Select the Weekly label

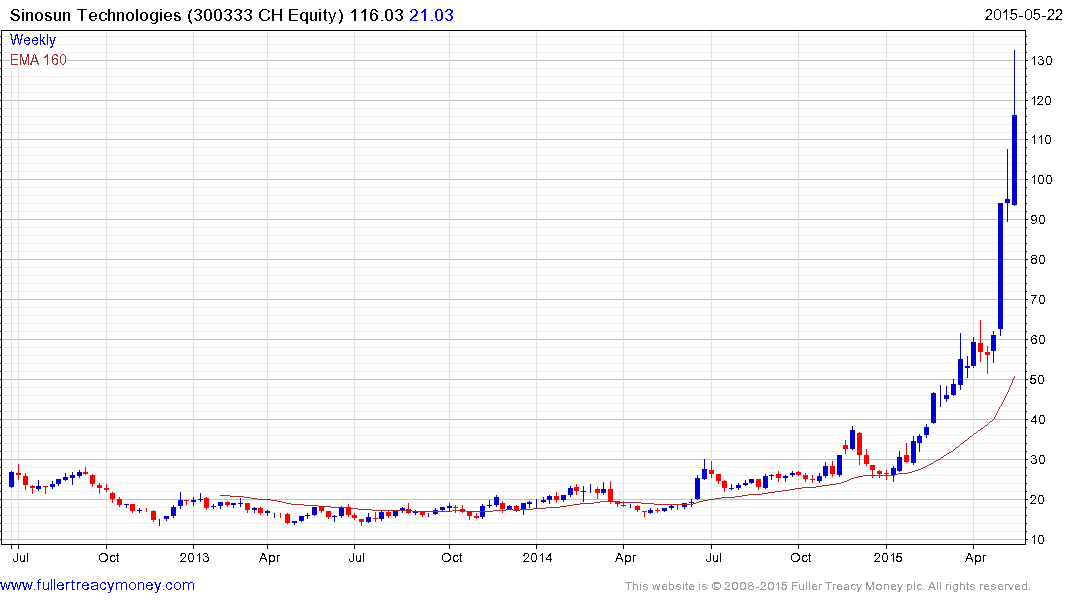[x=33, y=40]
